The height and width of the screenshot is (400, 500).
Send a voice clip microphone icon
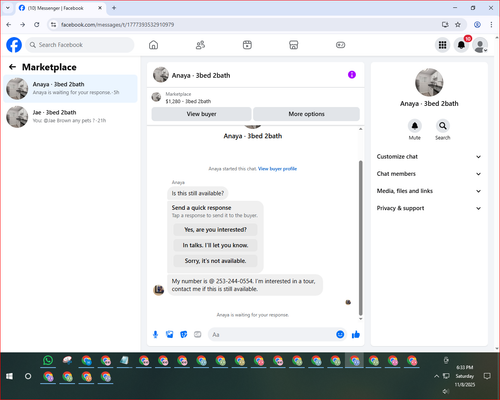(x=155, y=334)
